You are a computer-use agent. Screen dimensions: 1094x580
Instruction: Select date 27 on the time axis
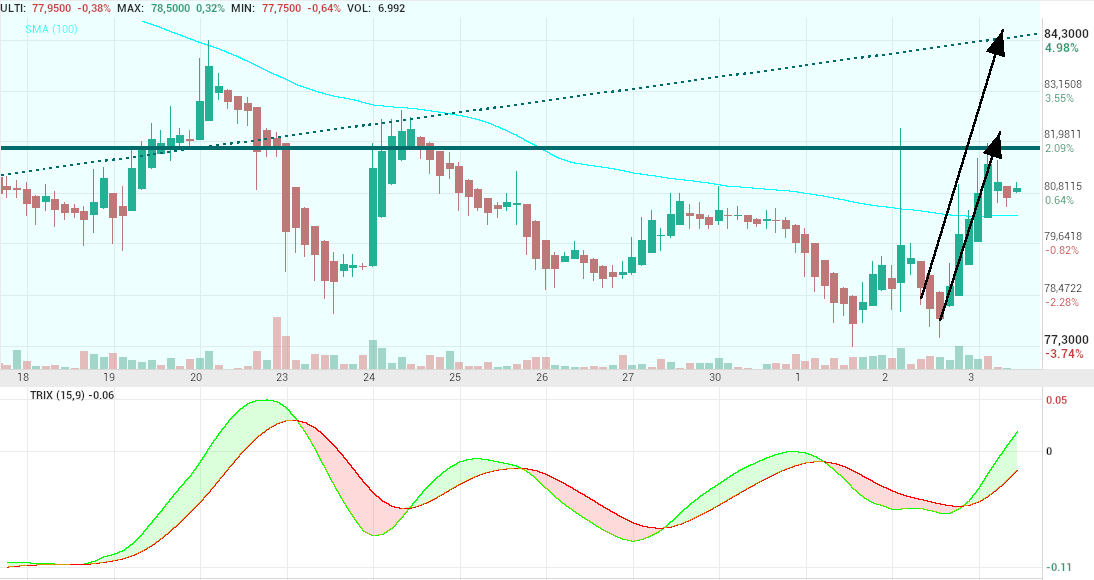(628, 378)
